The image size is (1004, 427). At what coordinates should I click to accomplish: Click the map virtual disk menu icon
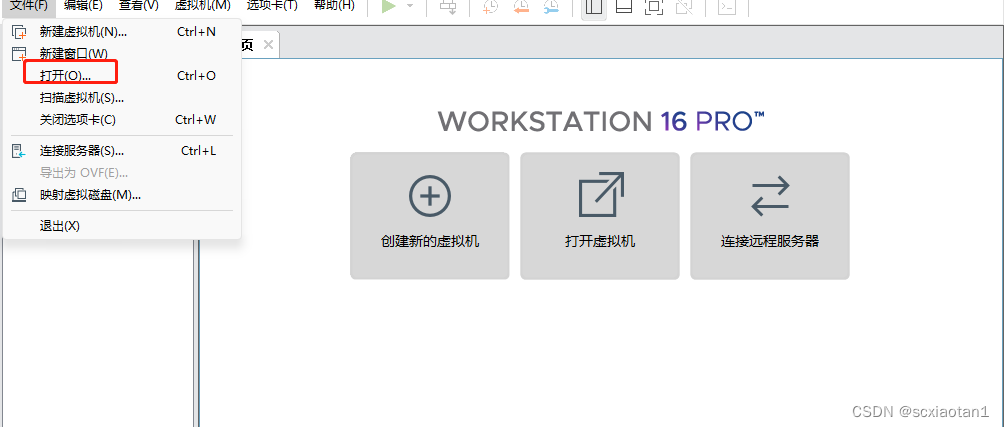point(19,195)
